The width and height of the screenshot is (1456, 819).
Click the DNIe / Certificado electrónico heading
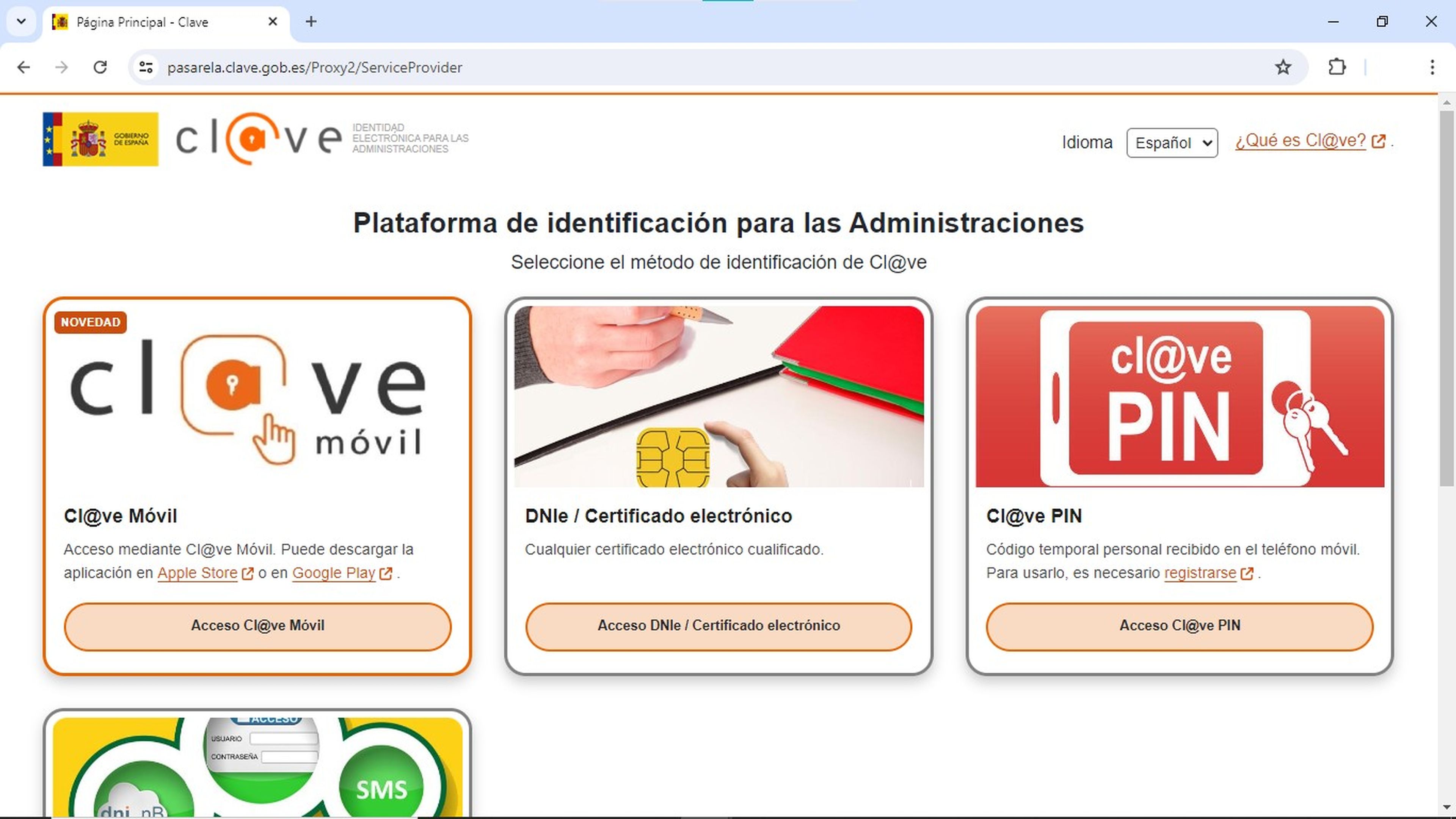coord(659,516)
